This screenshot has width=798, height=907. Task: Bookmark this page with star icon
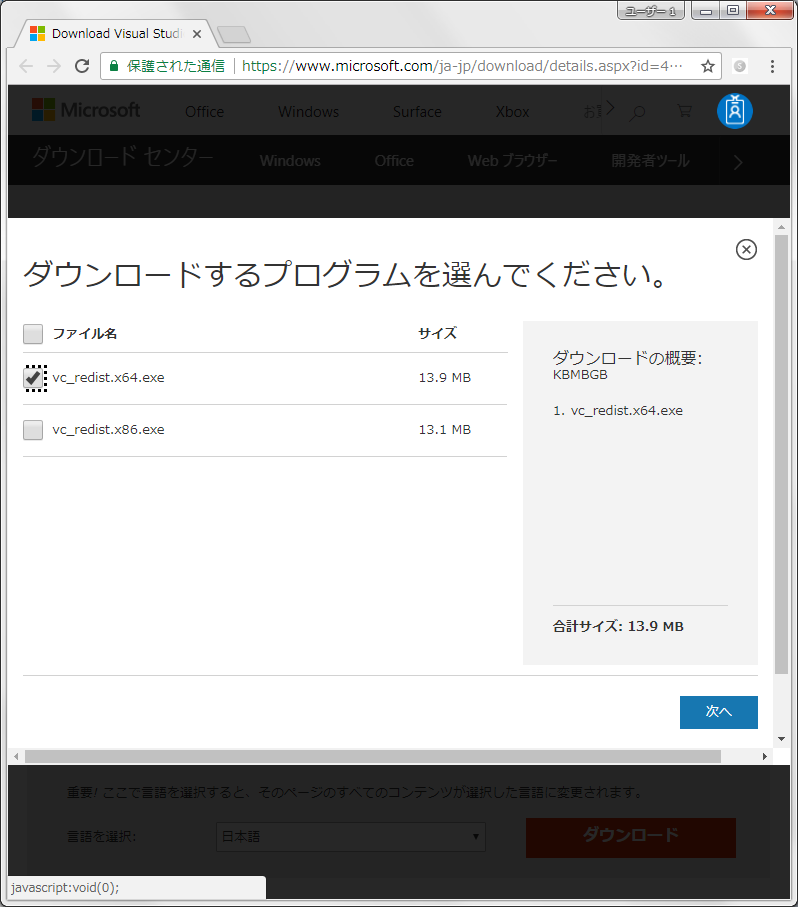click(x=707, y=66)
